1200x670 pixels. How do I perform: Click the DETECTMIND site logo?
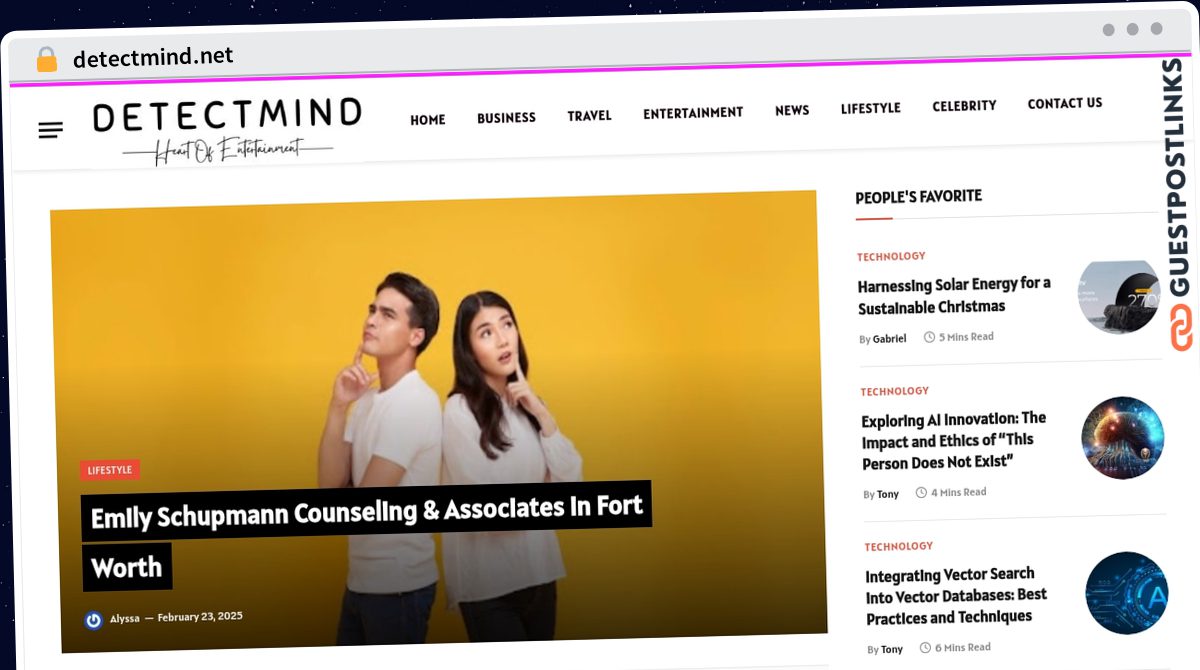227,129
